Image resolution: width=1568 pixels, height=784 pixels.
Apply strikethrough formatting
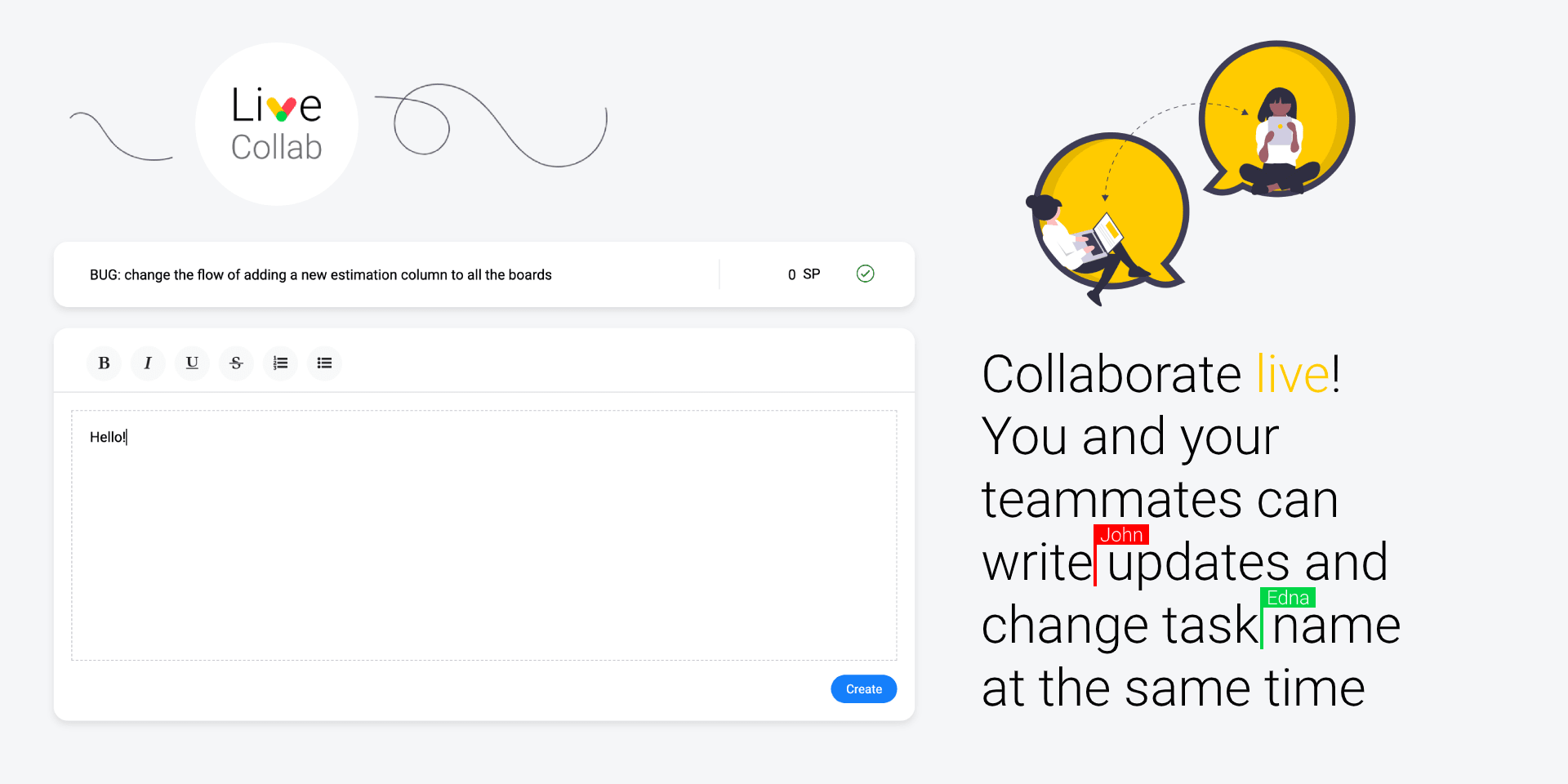tap(236, 363)
